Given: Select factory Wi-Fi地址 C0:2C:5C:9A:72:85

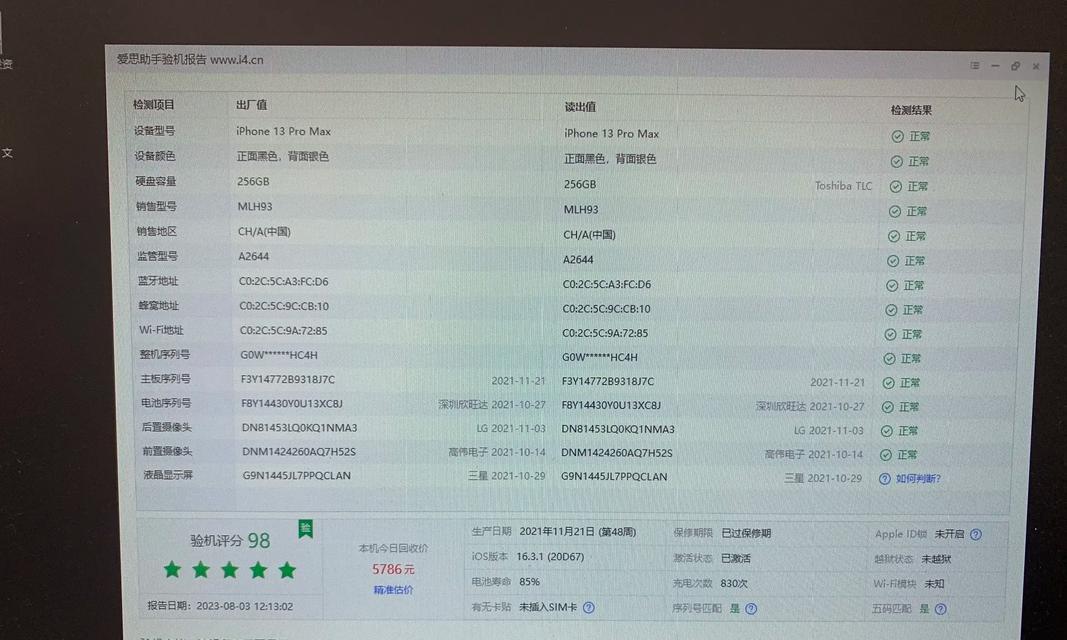Looking at the screenshot, I should point(283,331).
